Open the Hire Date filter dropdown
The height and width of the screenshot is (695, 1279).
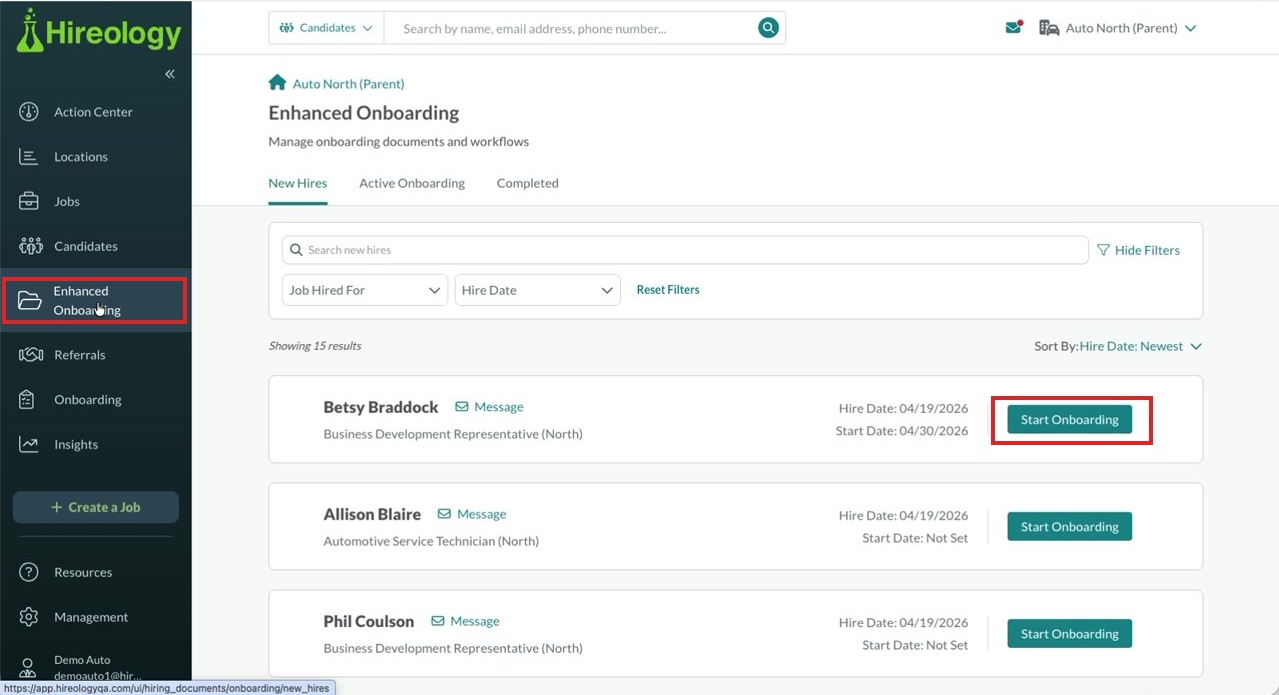coord(538,290)
